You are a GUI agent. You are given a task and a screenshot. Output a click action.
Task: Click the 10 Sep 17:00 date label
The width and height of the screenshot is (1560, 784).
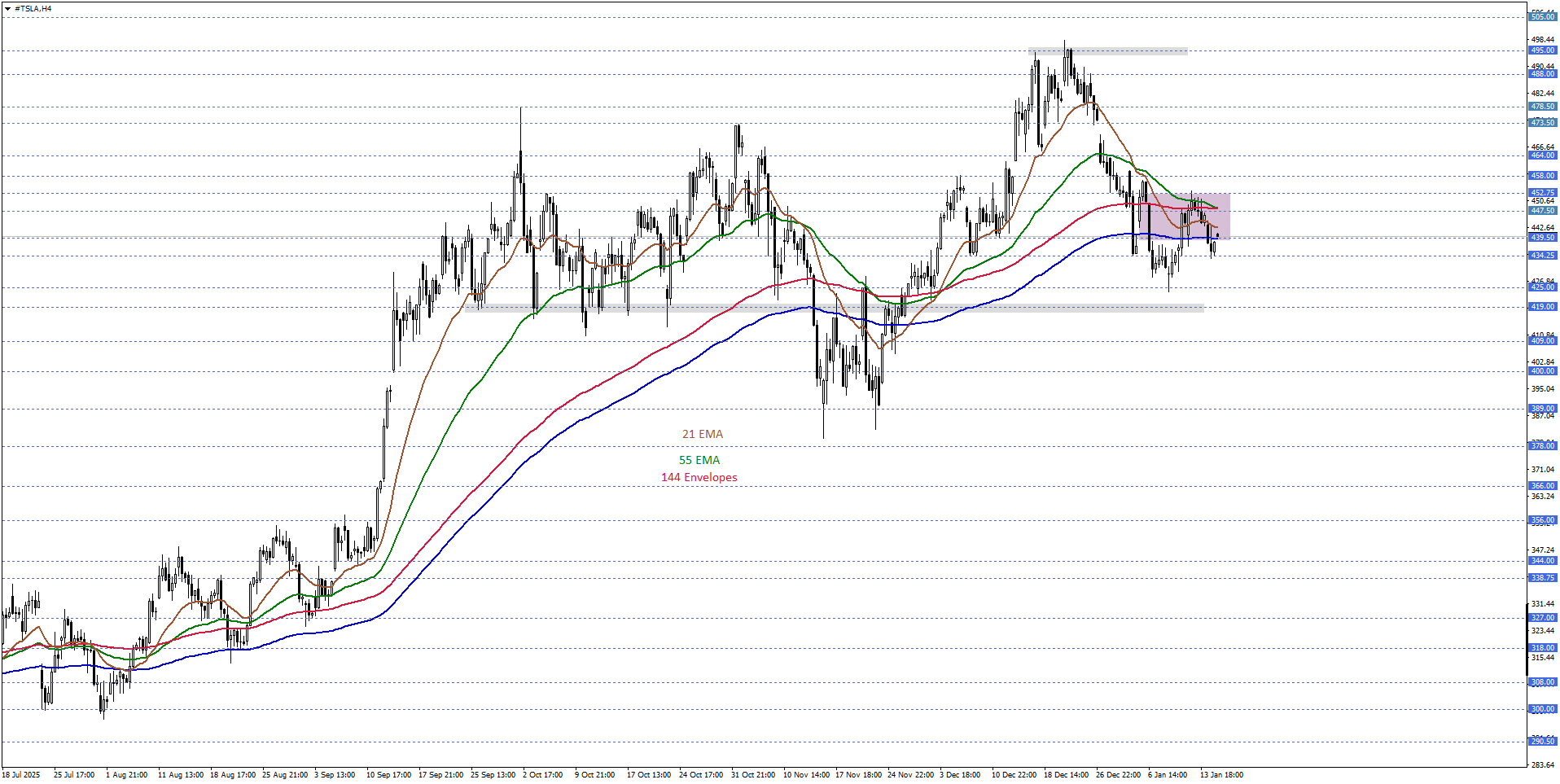coord(388,775)
